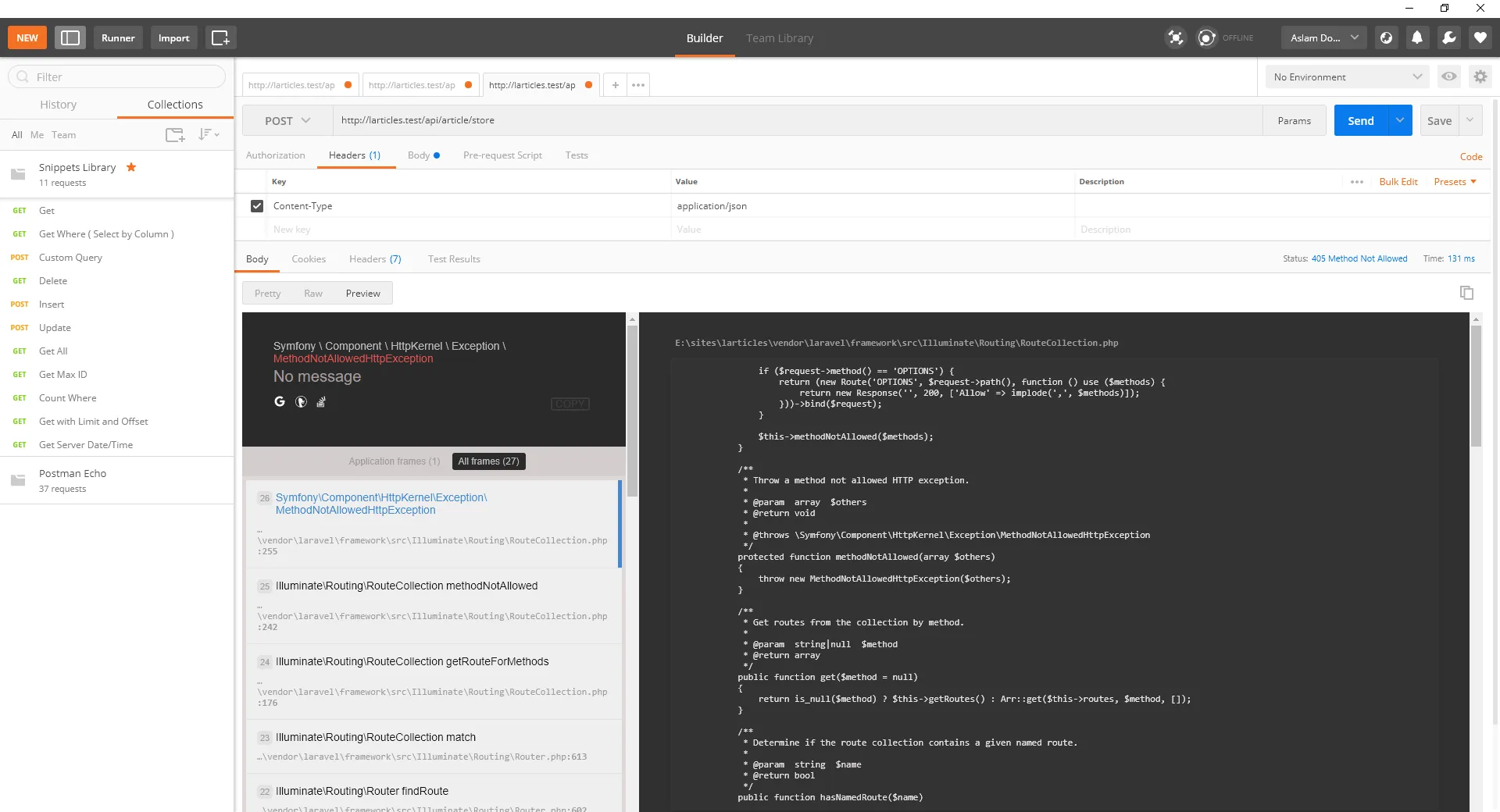Search the error on Stack Overflow icon

coord(321,402)
